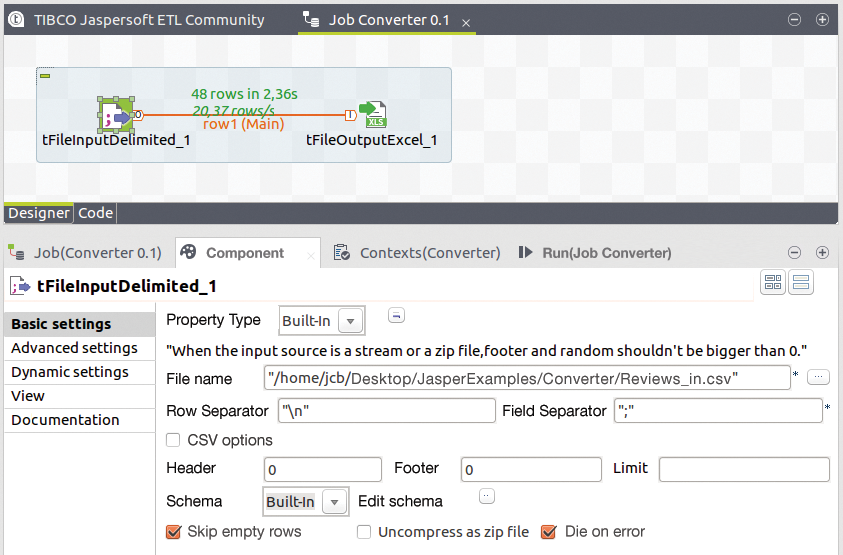Select the tFileOutputExcel_1 XLS component icon
This screenshot has width=843, height=555.
(373, 114)
